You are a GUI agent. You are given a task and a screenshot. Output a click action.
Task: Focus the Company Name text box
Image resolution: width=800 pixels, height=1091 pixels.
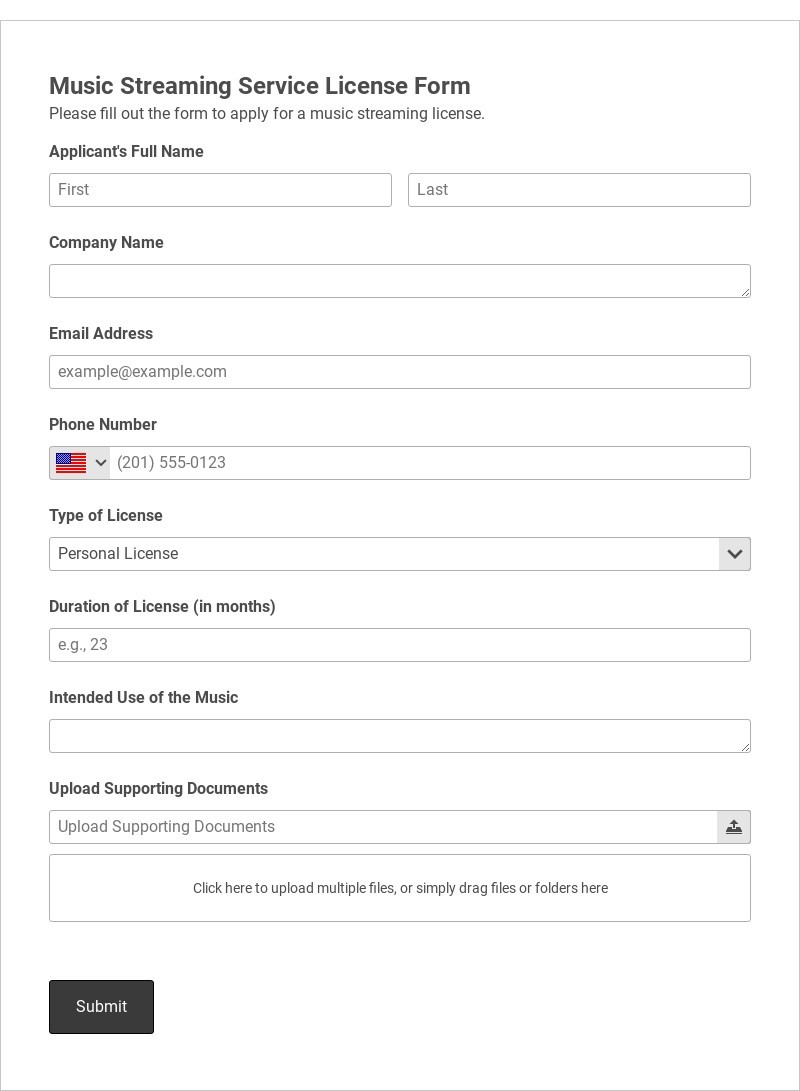point(399,281)
